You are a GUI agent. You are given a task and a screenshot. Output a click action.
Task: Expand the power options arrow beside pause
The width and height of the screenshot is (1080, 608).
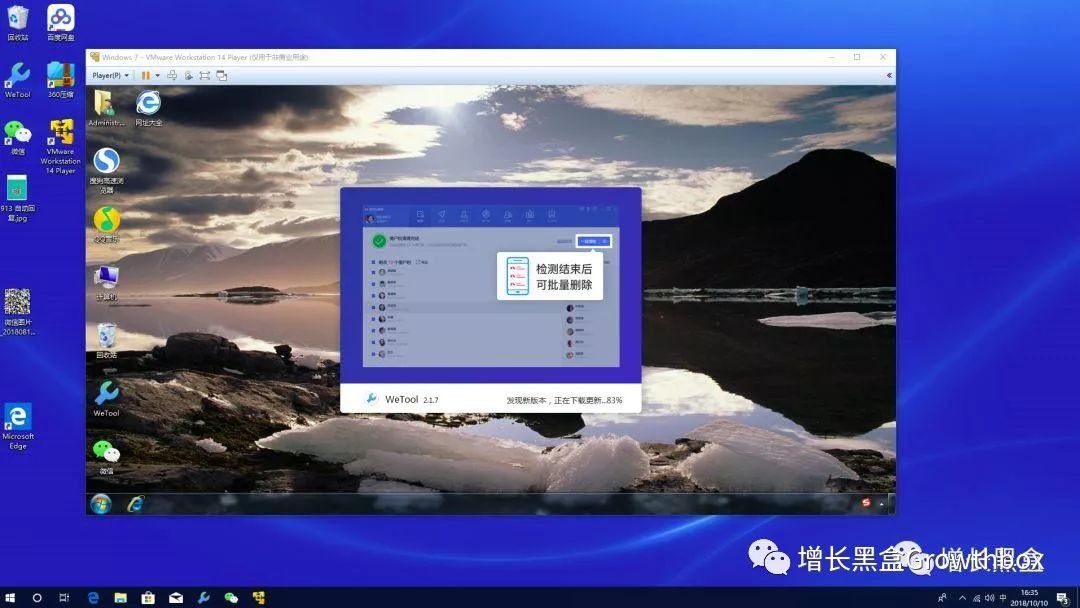click(x=158, y=76)
